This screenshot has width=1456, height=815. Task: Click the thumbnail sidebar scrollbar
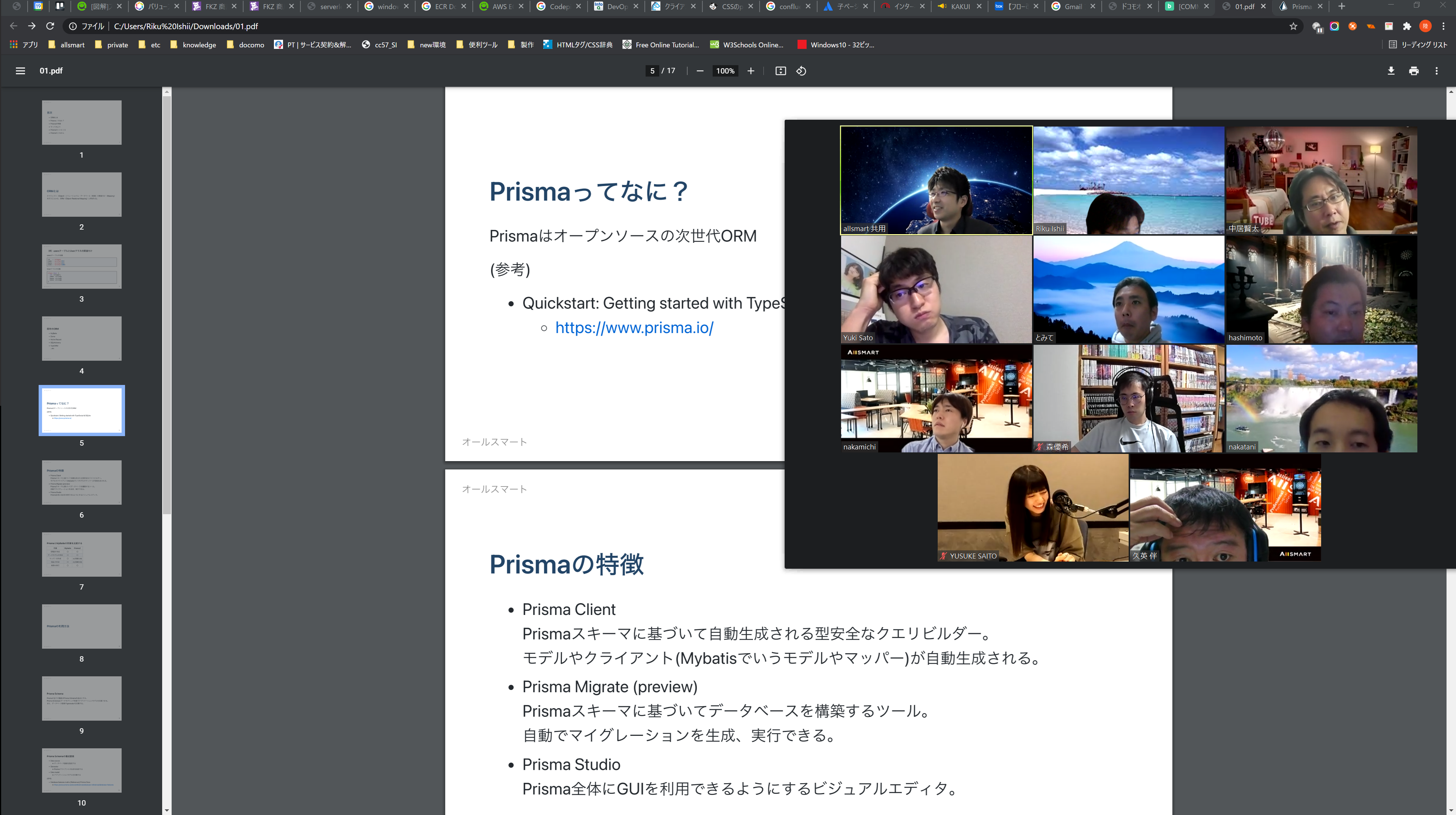167,305
